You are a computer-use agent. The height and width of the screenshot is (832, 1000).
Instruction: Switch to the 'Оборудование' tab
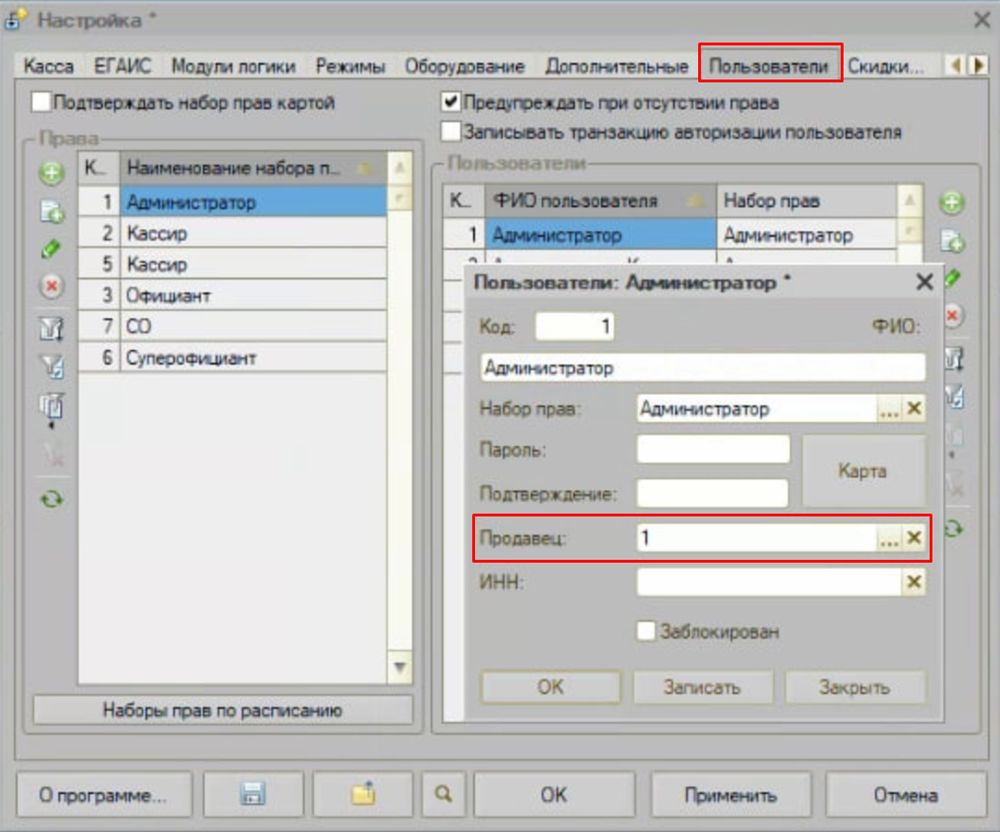click(464, 67)
